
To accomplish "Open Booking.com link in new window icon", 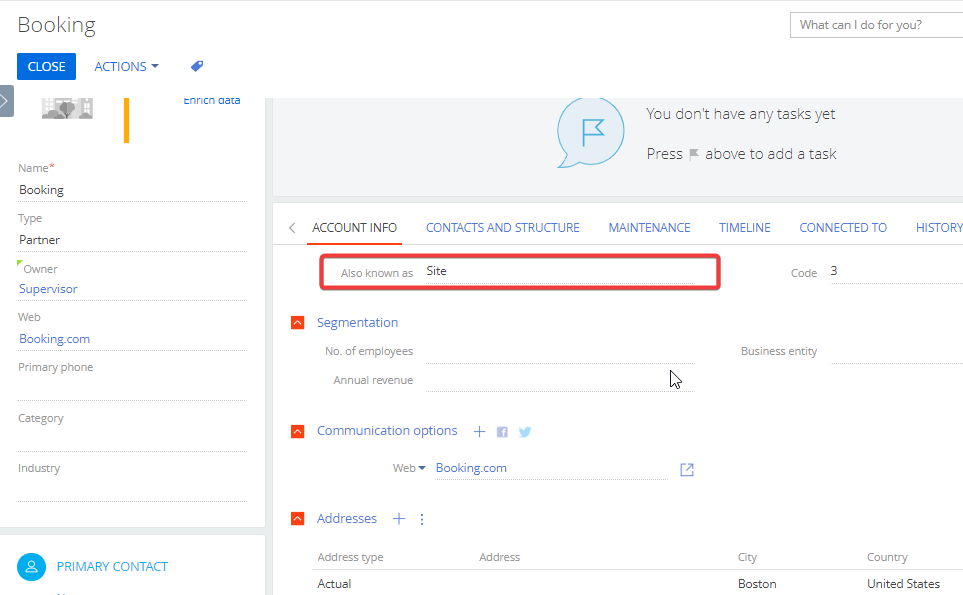I will tap(687, 470).
